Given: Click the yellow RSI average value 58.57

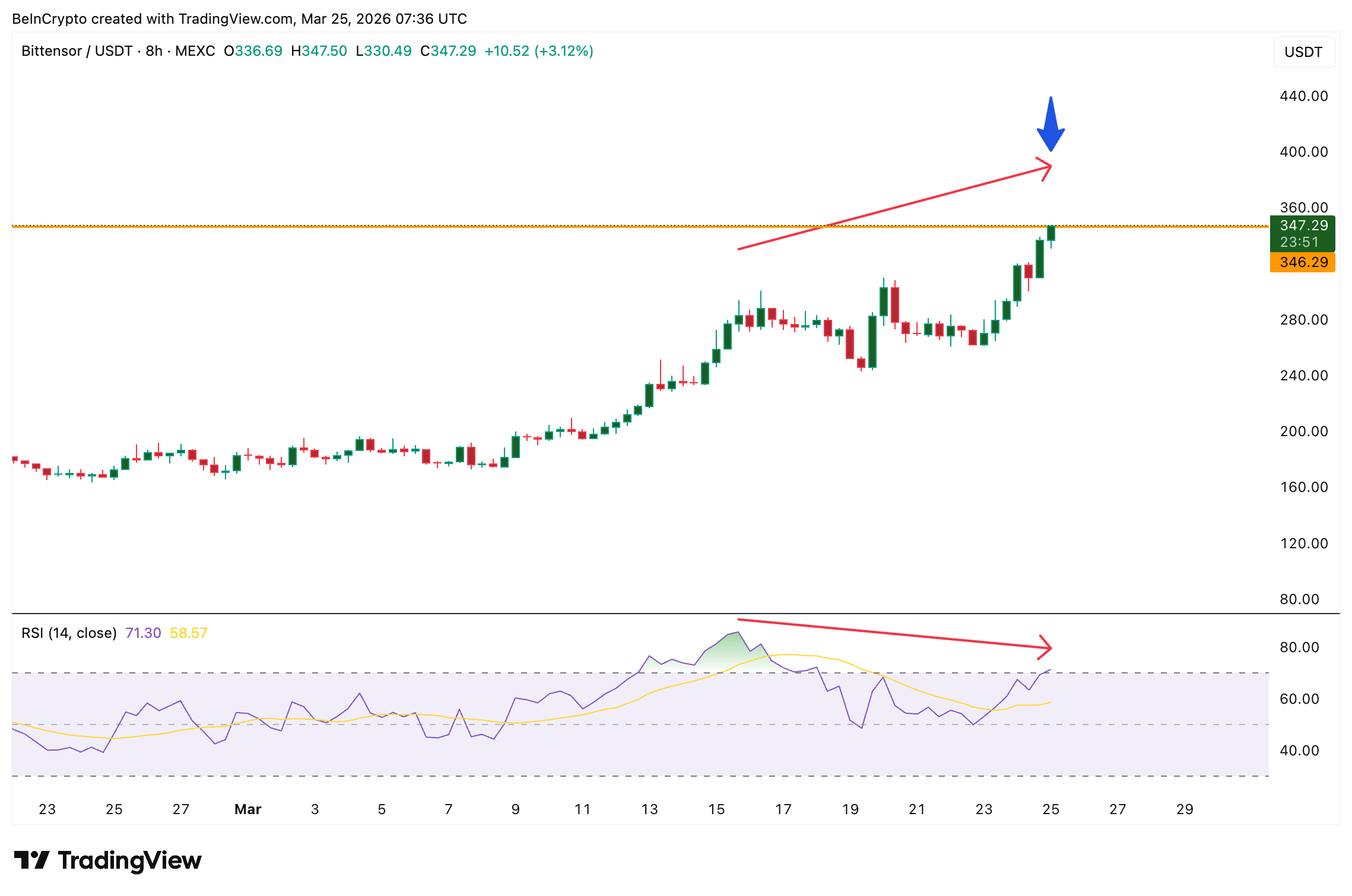Looking at the screenshot, I should tap(189, 633).
